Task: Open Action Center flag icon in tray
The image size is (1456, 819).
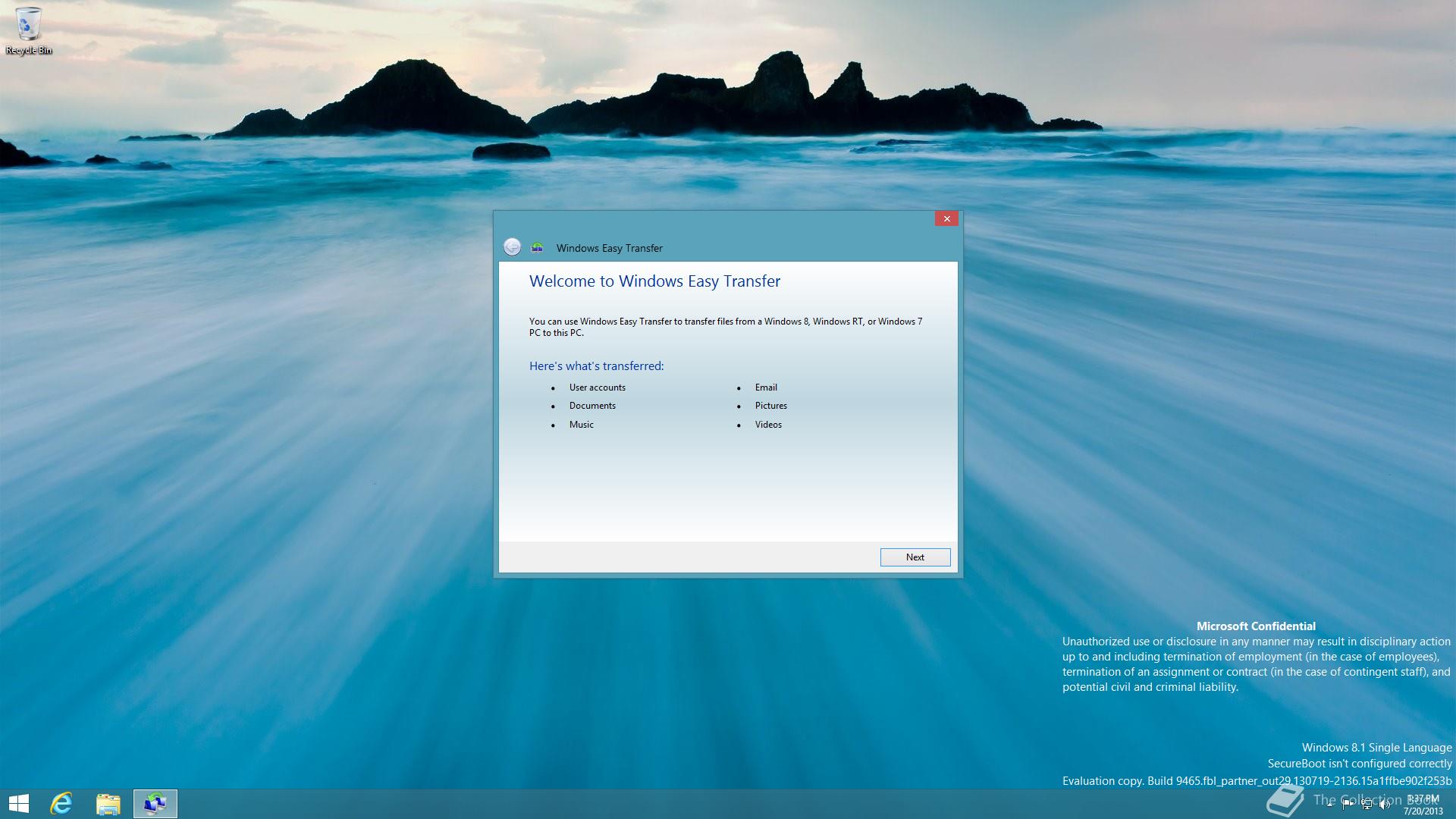Action: coord(1348,805)
